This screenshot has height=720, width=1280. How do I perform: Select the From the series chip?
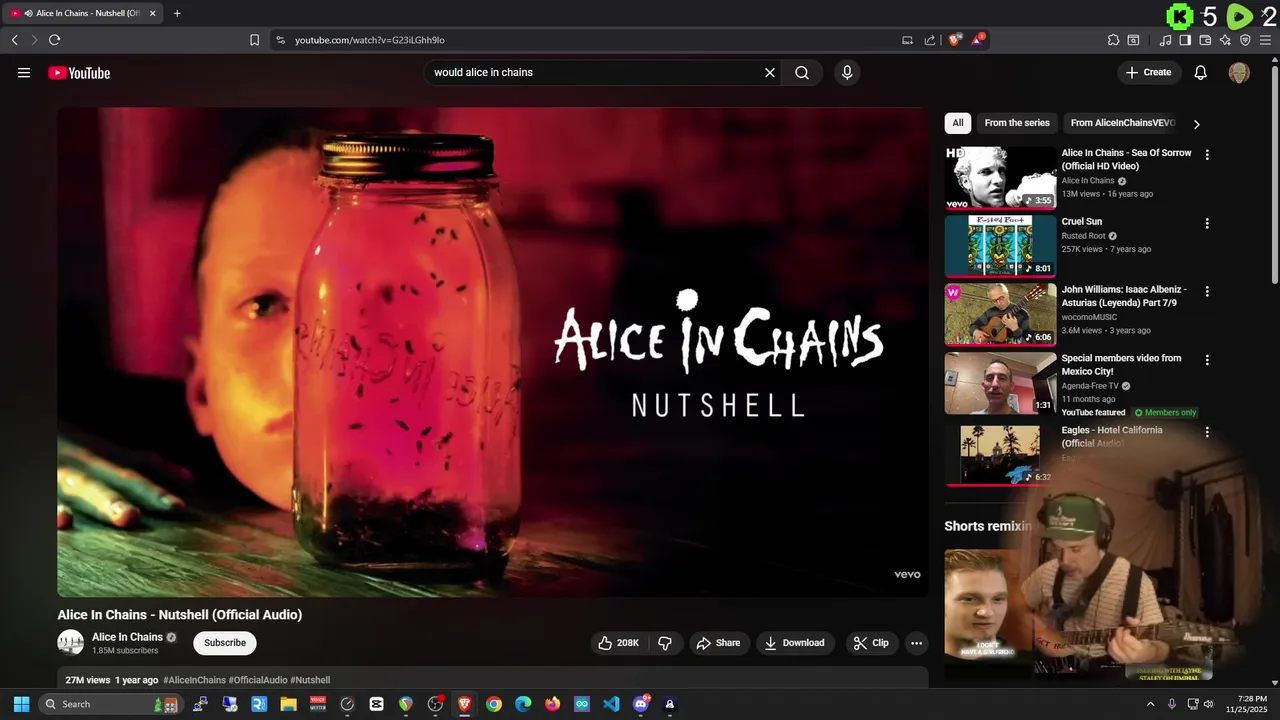1017,123
